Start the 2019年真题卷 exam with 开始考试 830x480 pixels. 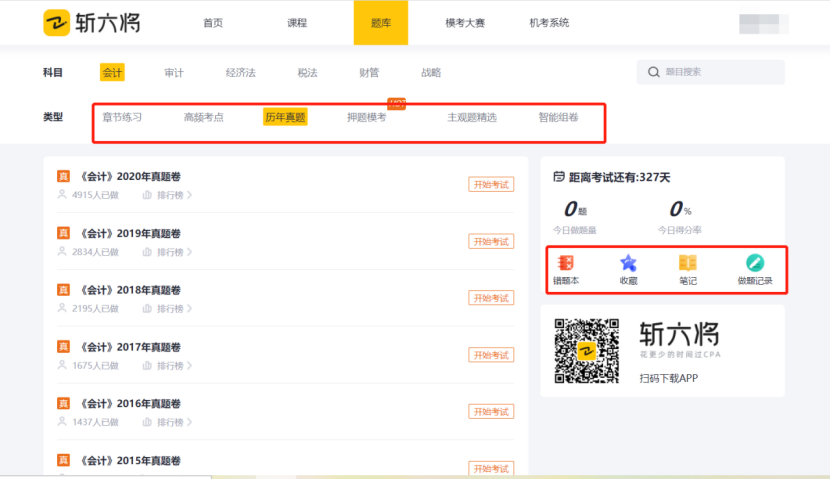point(491,241)
